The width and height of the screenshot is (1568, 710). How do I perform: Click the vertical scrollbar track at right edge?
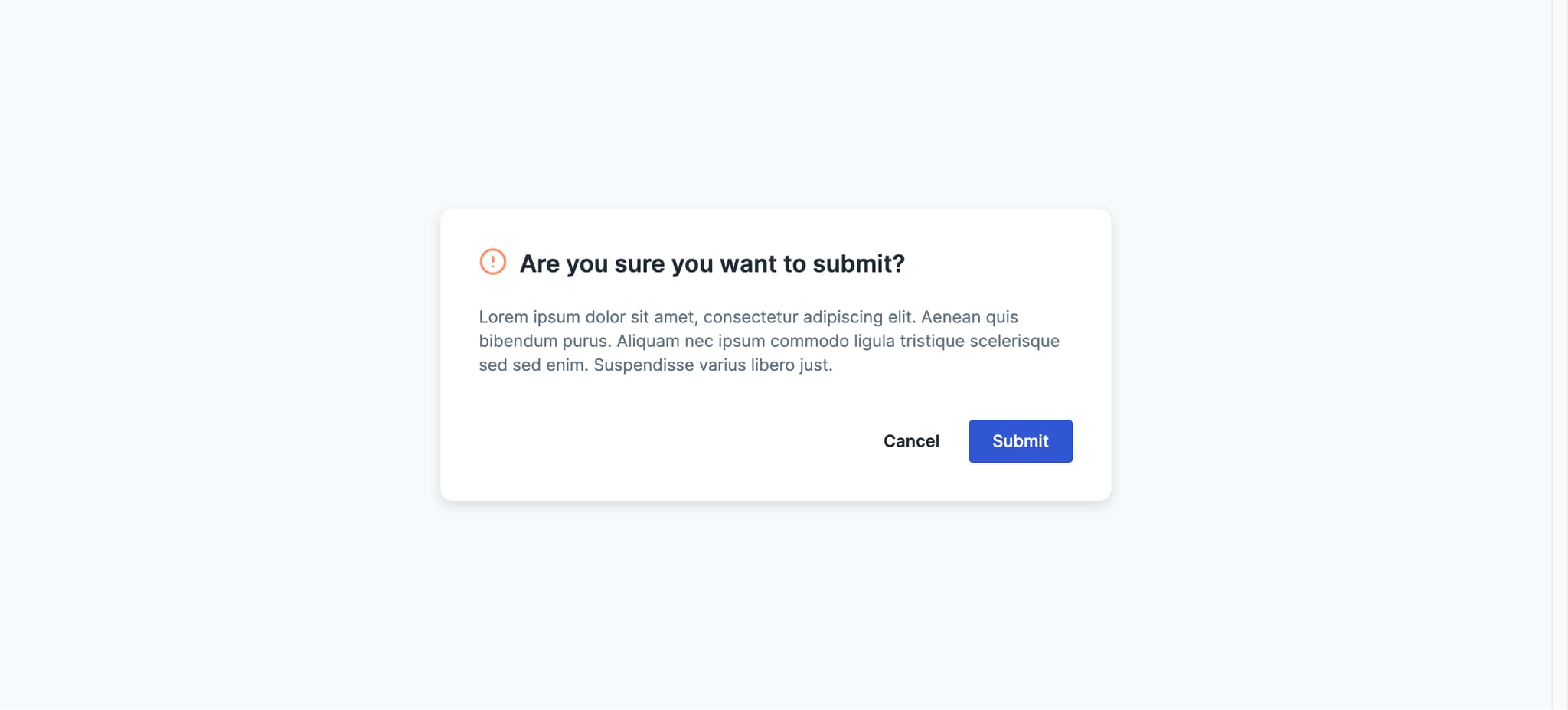(x=1560, y=355)
